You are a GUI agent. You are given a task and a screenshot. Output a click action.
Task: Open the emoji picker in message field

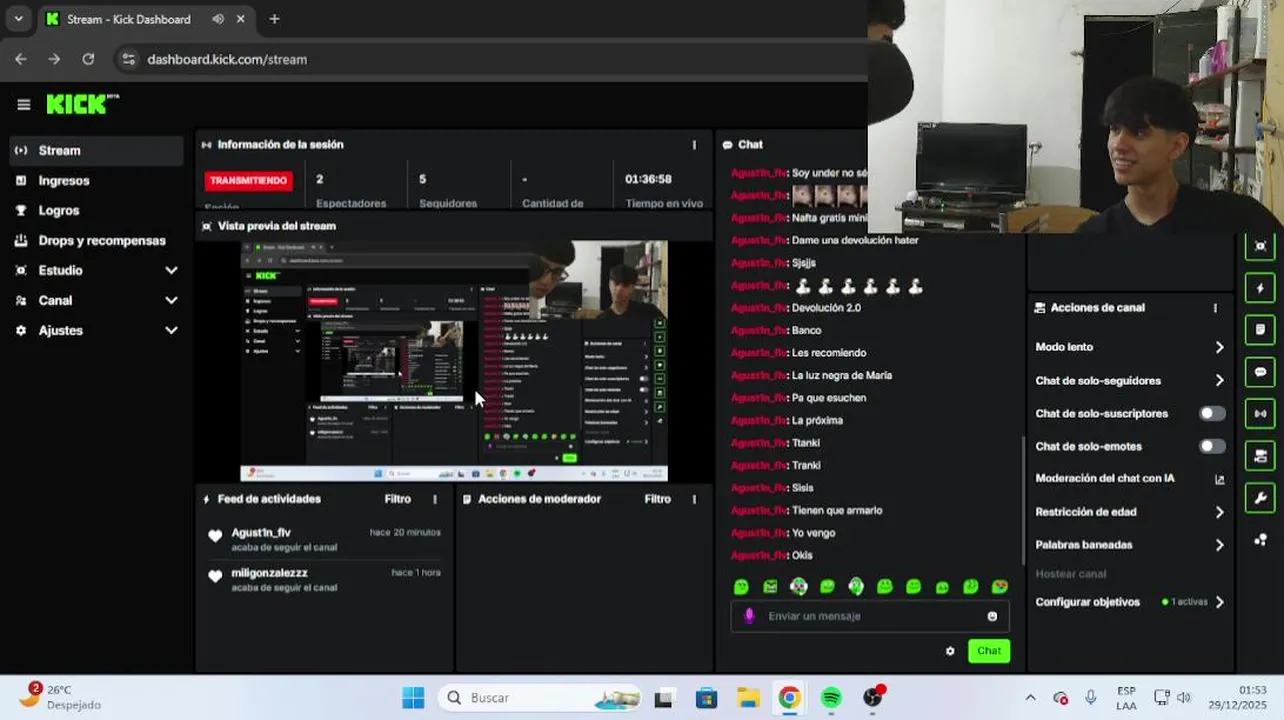992,616
